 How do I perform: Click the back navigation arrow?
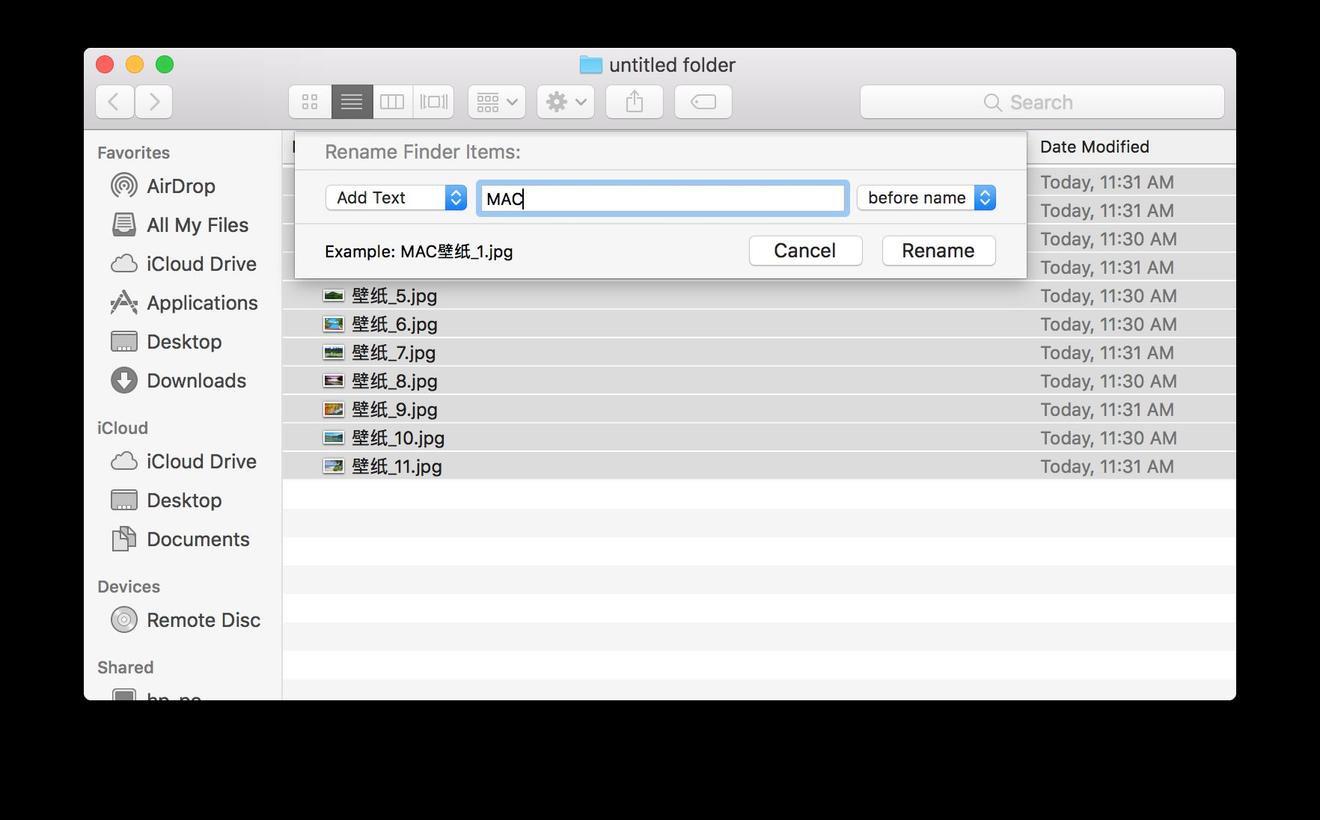114,101
